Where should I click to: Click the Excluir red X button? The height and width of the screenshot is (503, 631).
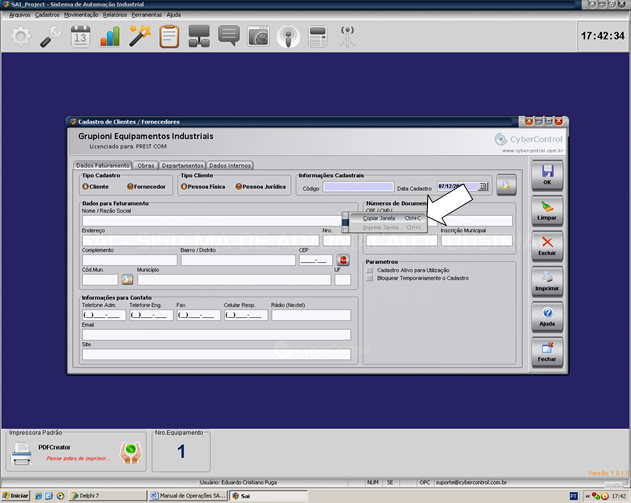tap(547, 247)
